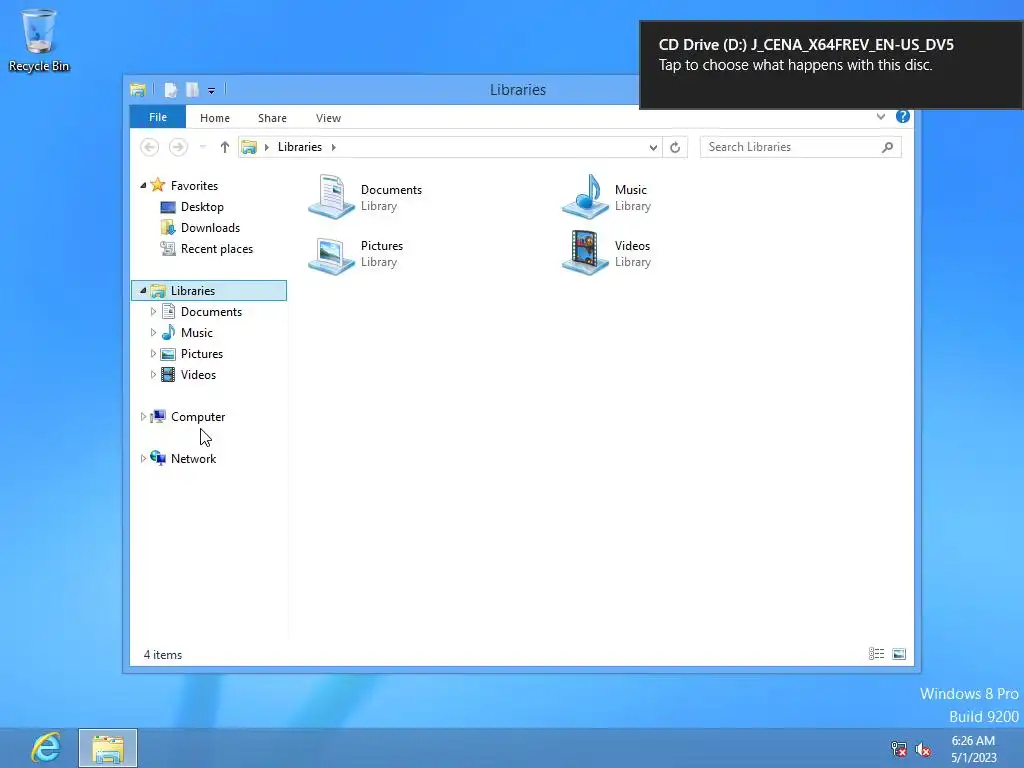Select Downloads under Favorites
The image size is (1024, 768).
(x=210, y=228)
